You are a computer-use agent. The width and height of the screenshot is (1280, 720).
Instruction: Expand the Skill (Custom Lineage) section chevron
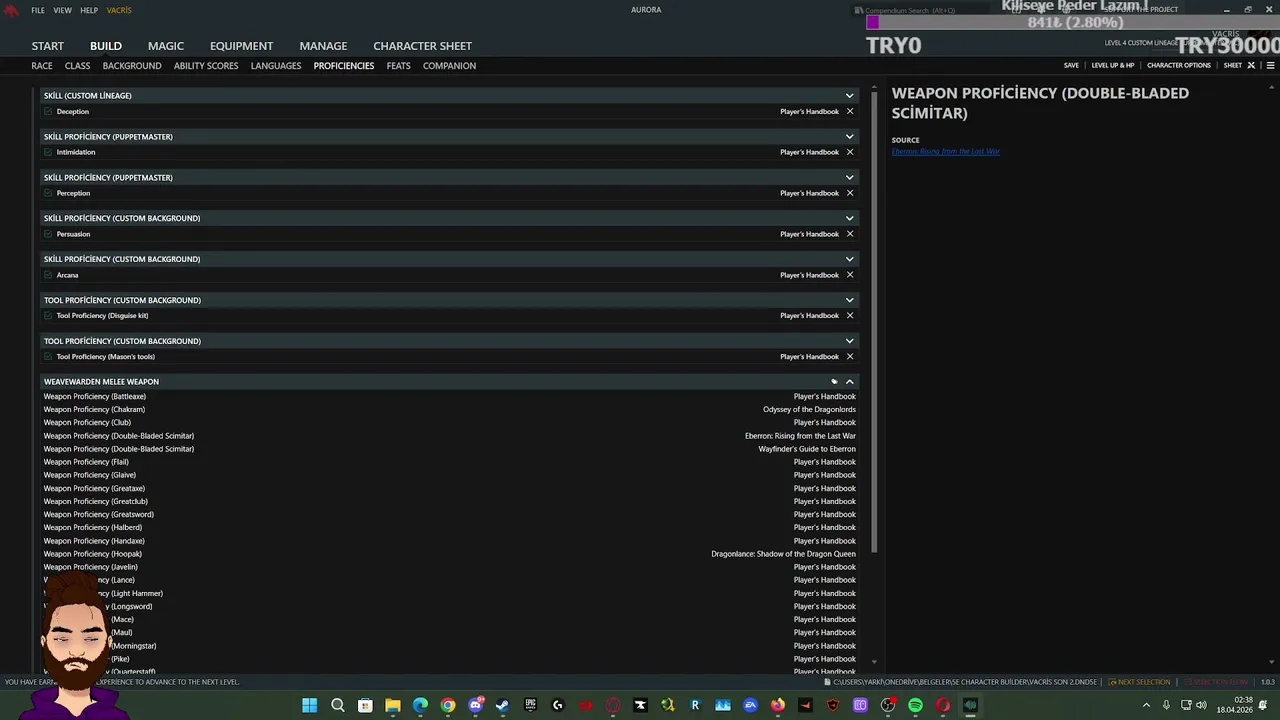click(x=850, y=95)
